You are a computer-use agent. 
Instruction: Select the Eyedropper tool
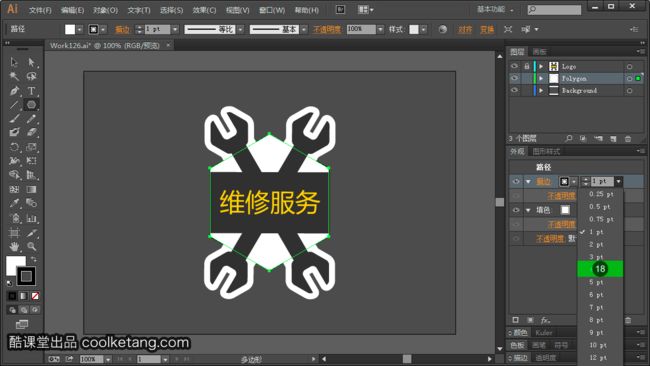(14, 203)
